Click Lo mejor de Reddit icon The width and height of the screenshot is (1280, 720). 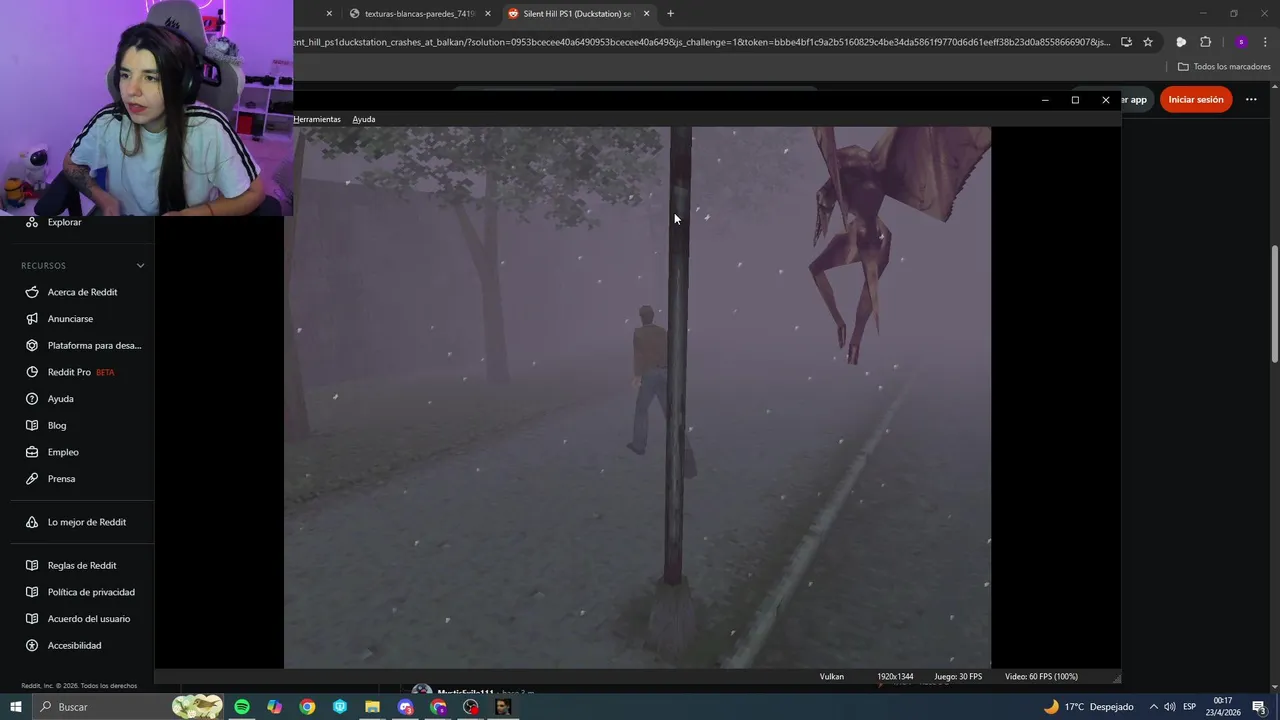pyautogui.click(x=31, y=522)
